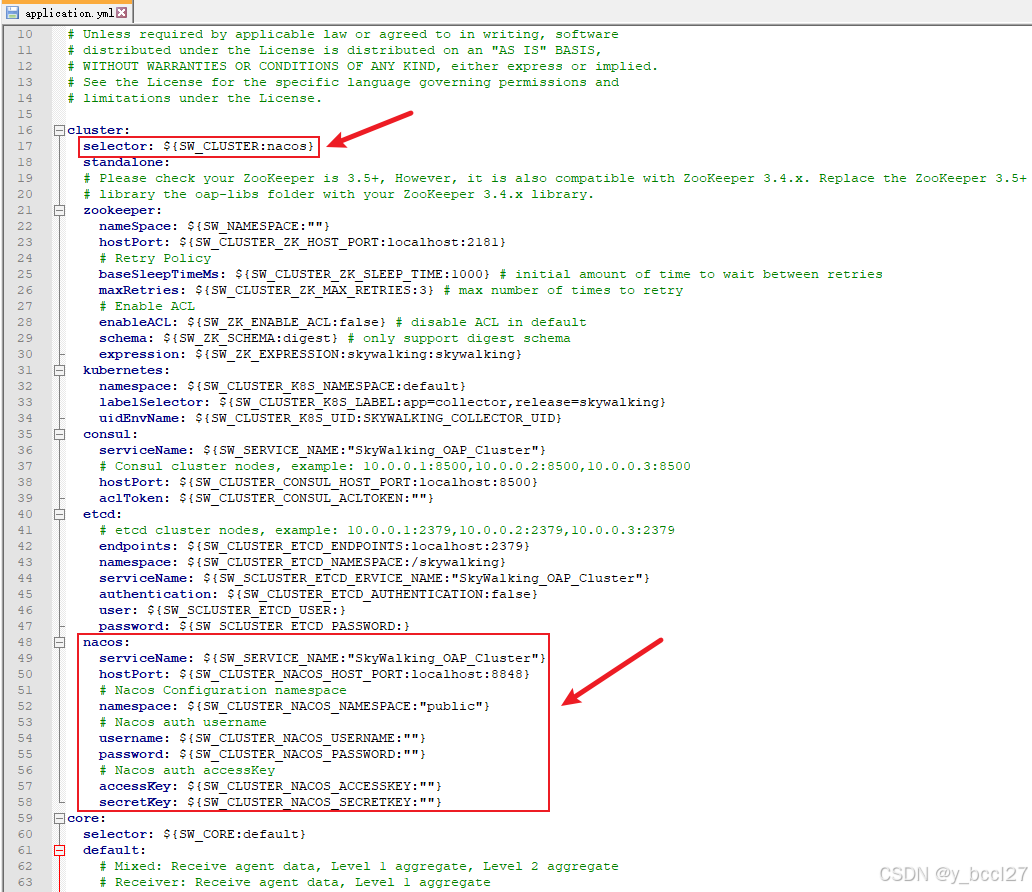
Task: Click the save icon on application.yml tab
Action: click(13, 13)
